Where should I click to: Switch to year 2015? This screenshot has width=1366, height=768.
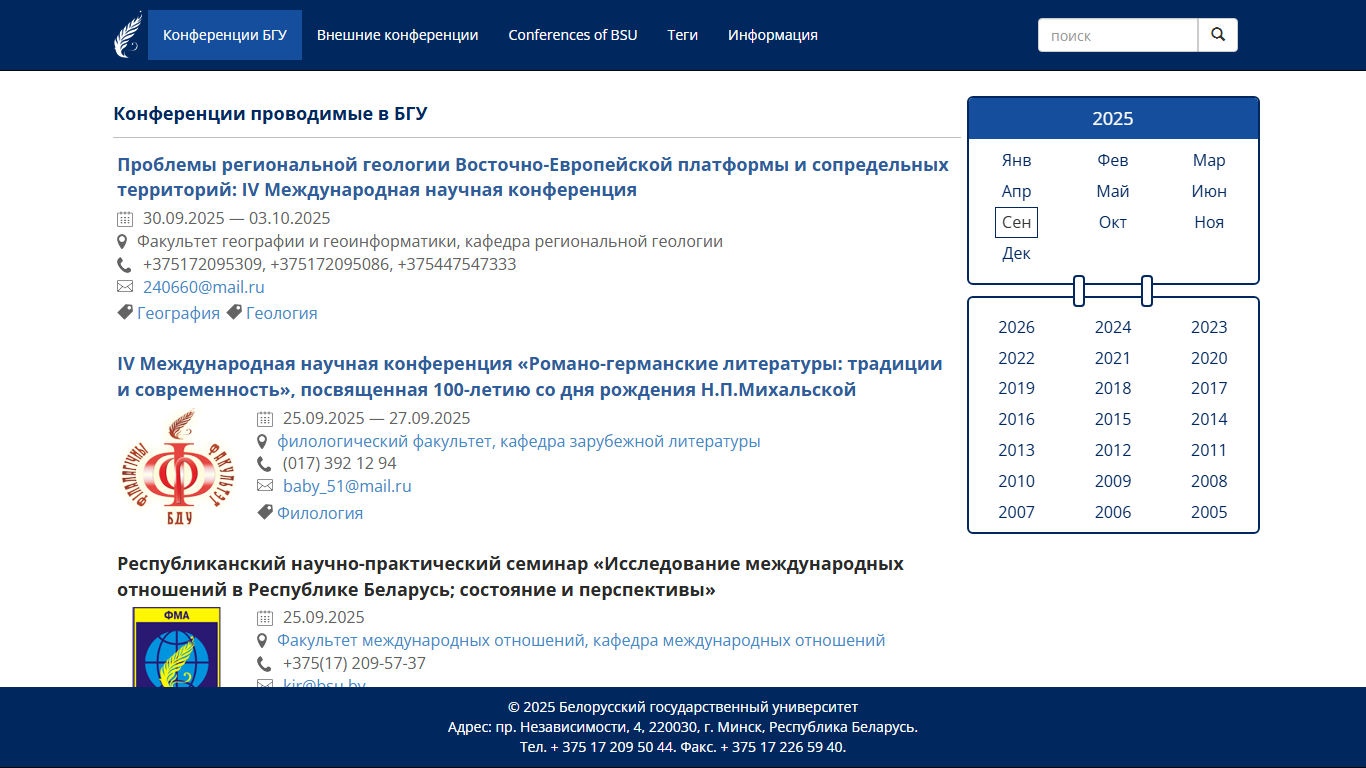(1113, 419)
